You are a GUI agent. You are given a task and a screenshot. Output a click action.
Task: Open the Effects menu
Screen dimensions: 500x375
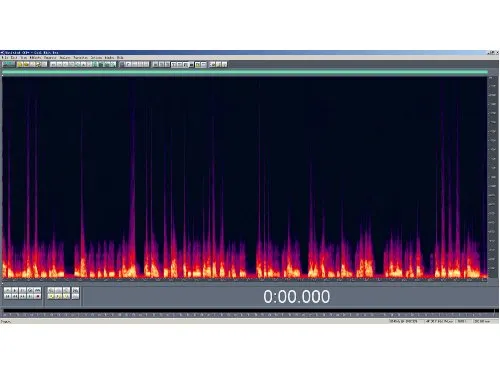[36, 58]
